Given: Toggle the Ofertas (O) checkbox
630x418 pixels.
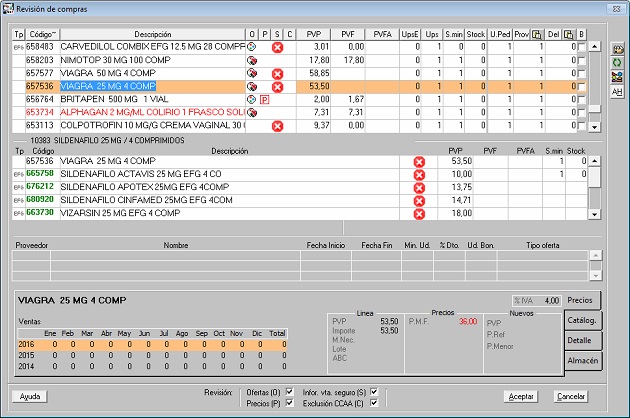Looking at the screenshot, I should tap(289, 391).
